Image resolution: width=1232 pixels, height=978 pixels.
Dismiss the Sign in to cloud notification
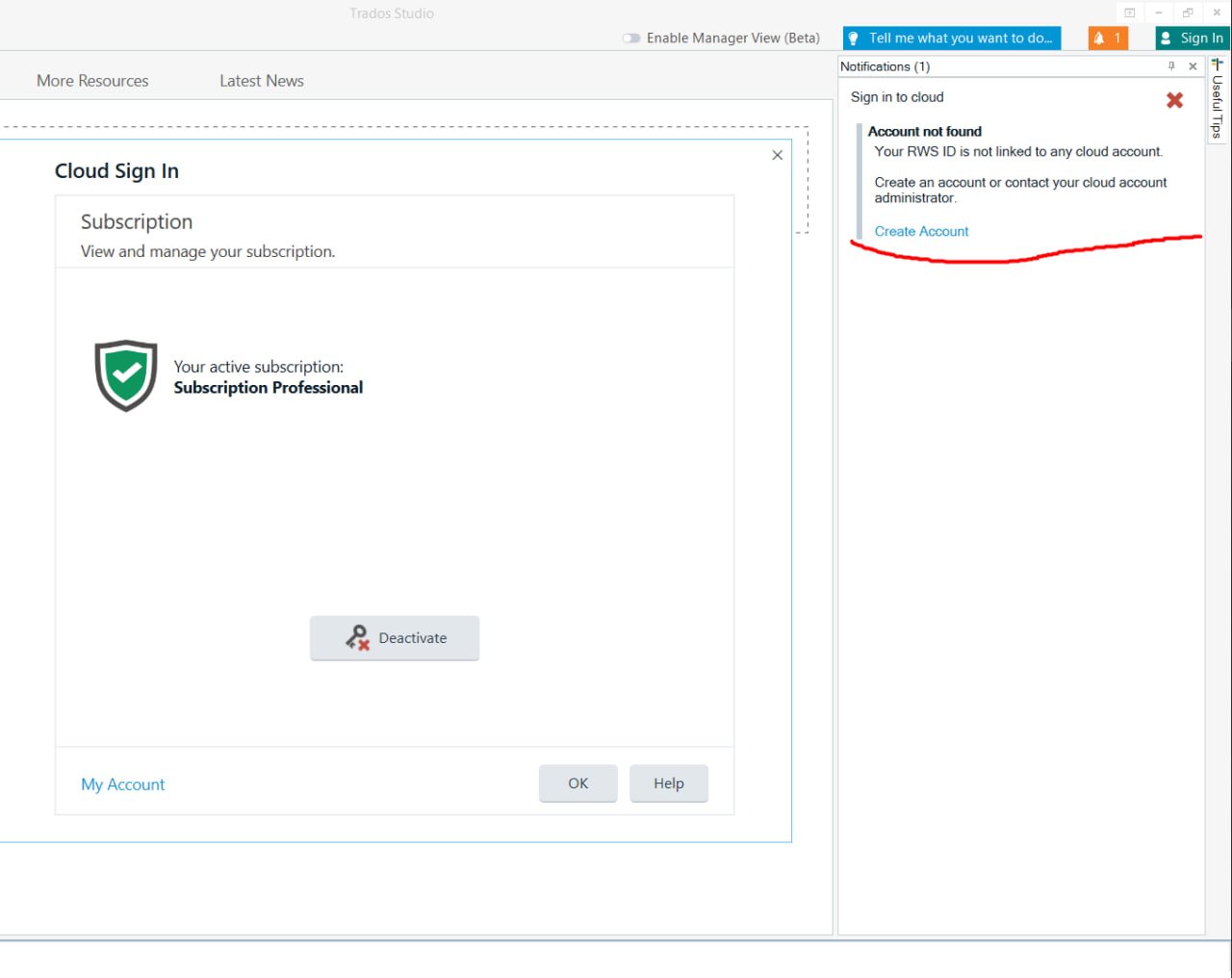[1174, 99]
